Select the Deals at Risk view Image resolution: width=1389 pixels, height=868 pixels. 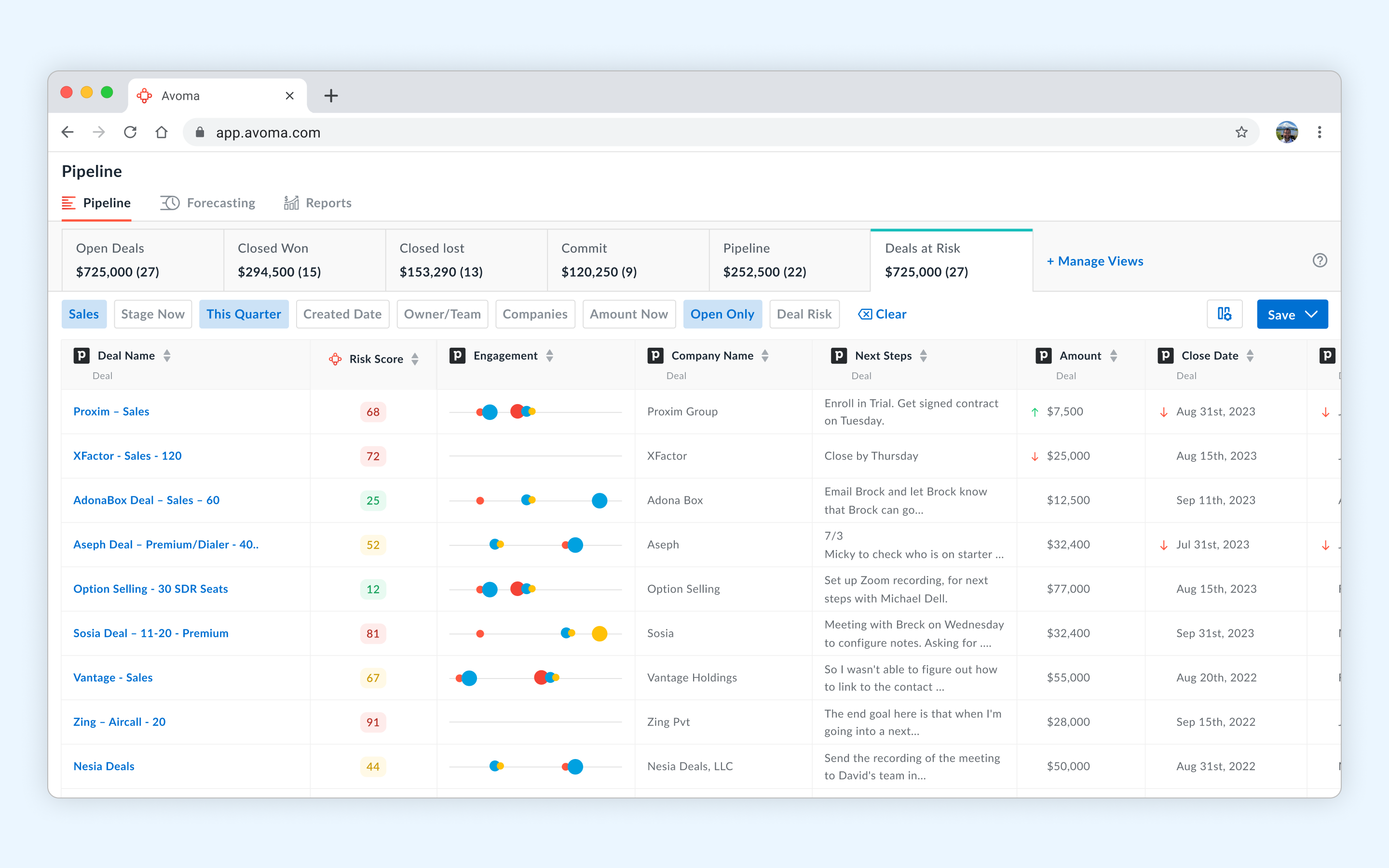952,260
